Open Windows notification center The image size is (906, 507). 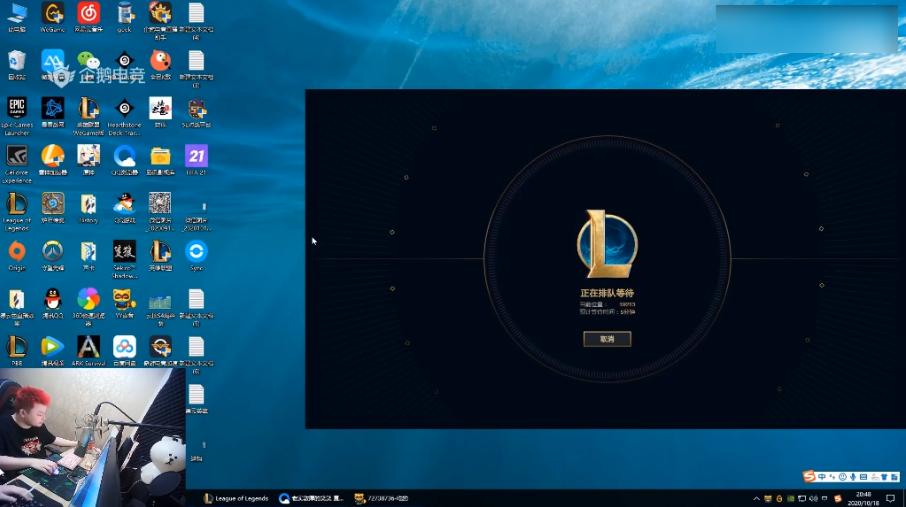pos(890,498)
